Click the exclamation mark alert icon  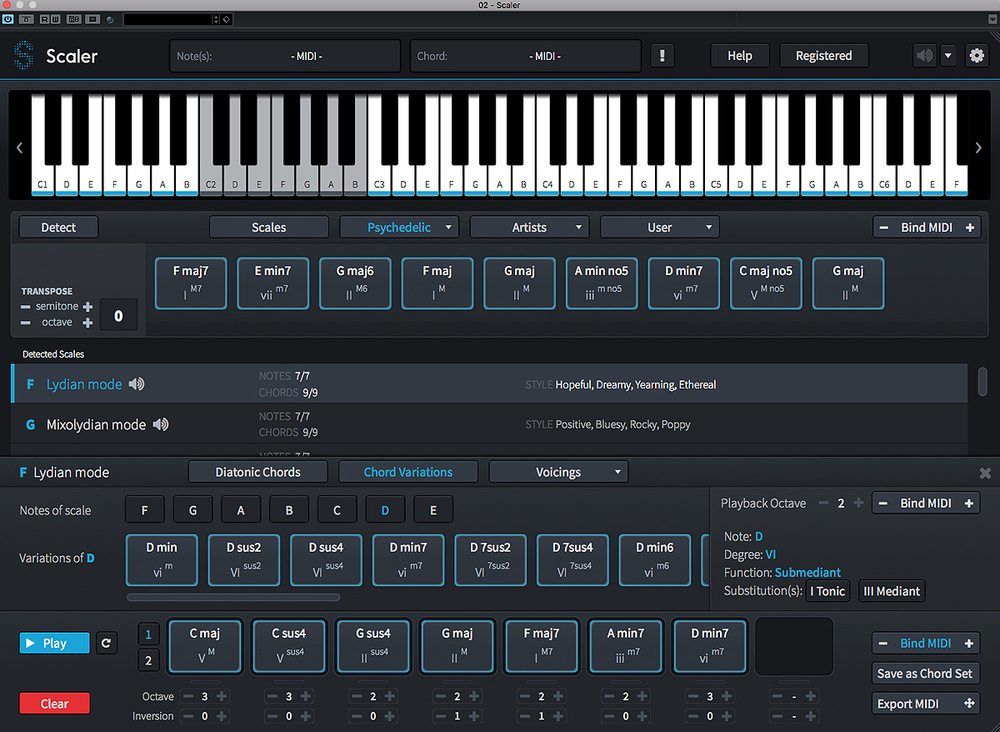coord(661,56)
